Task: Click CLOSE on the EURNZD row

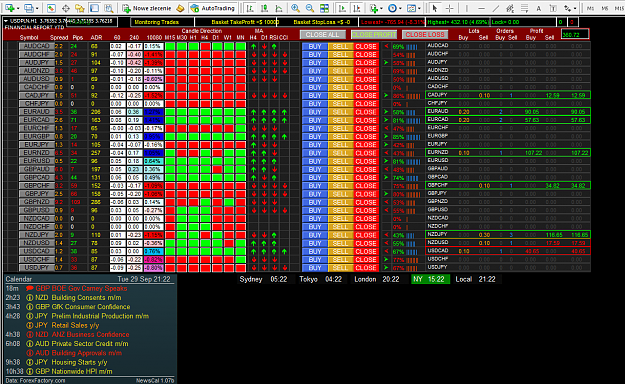Action: tap(366, 153)
